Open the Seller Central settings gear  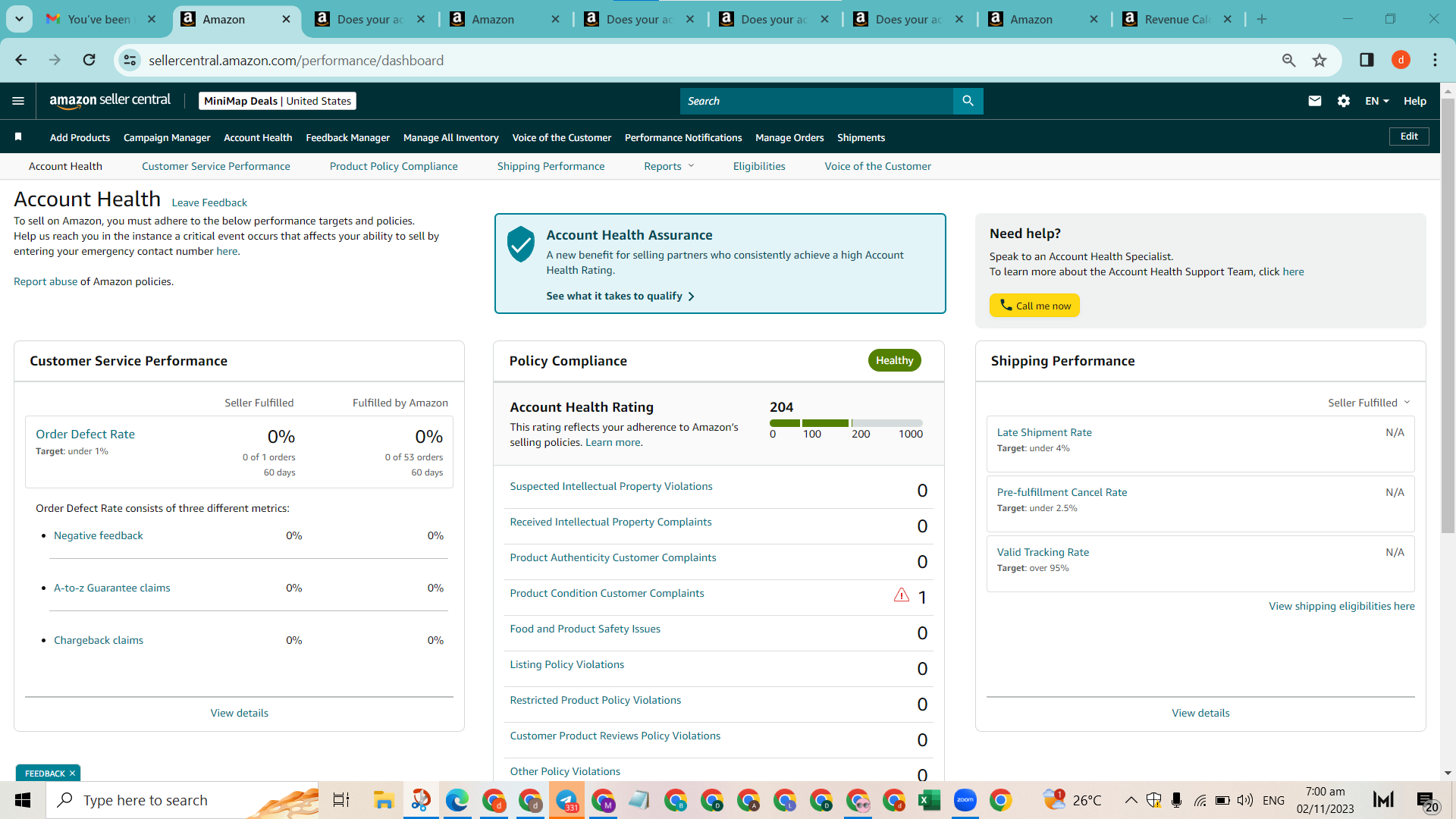[x=1343, y=101]
